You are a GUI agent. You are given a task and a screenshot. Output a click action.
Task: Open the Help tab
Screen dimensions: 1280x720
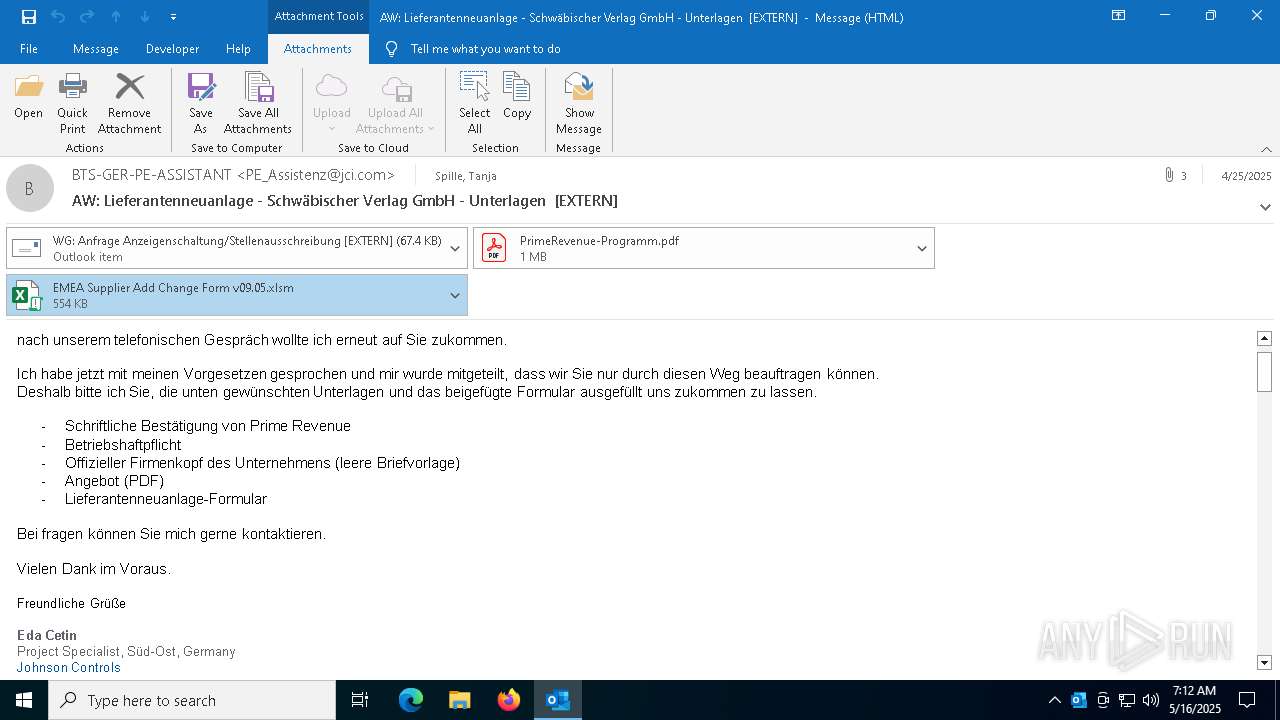tap(238, 49)
